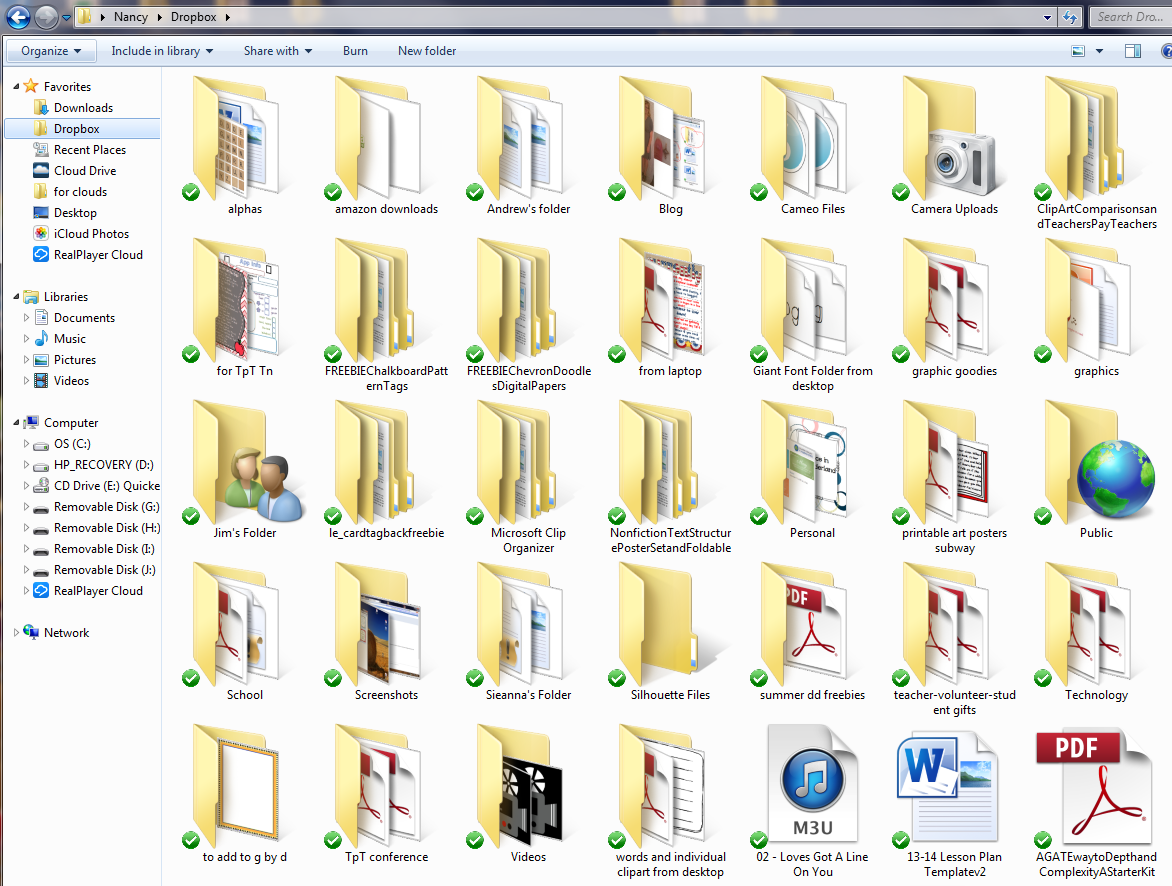
Task: Click Dropbox in the address breadcrumb
Action: (194, 16)
